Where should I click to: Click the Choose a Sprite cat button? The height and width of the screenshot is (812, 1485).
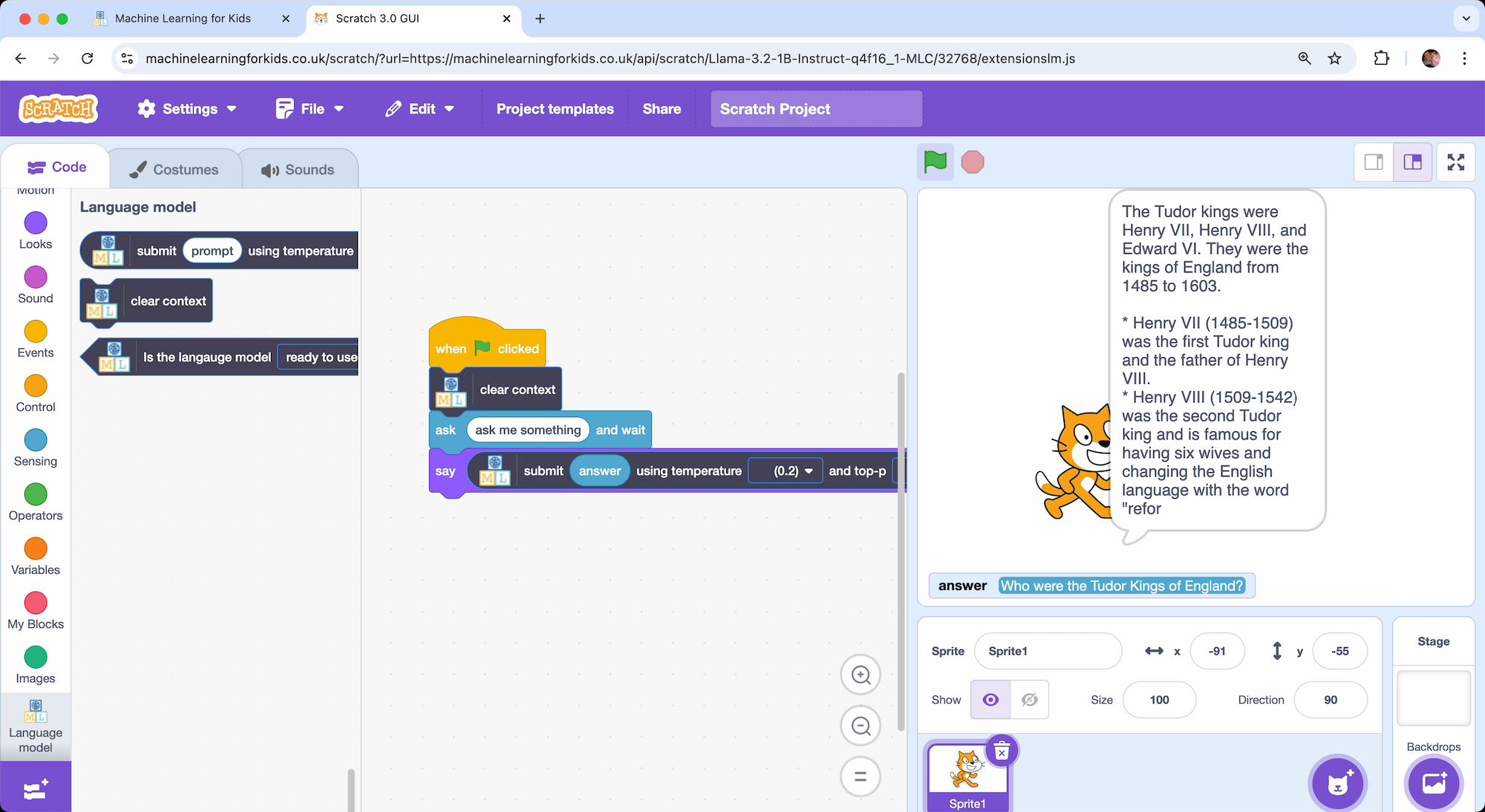[1338, 783]
